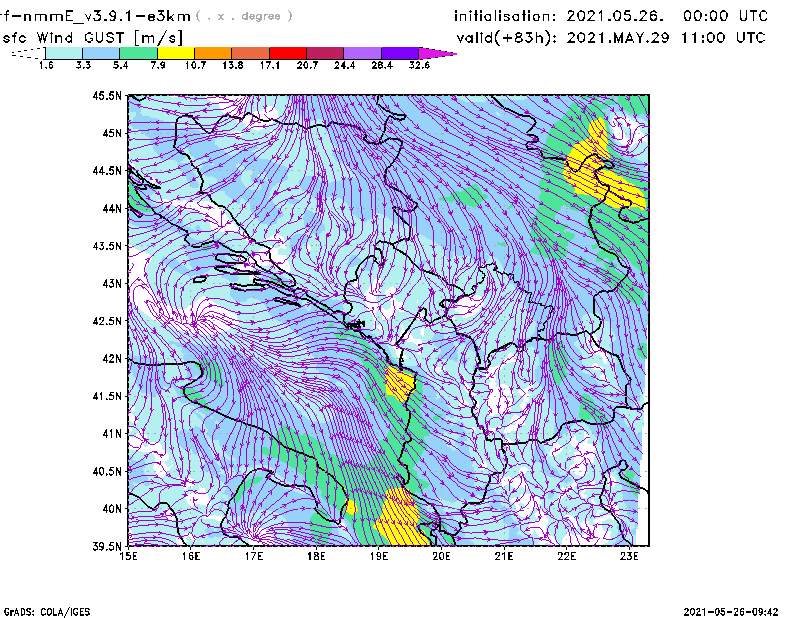Select the violet legend swatch after 28.4
Image resolution: width=800 pixels, height=618 pixels.
399,53
